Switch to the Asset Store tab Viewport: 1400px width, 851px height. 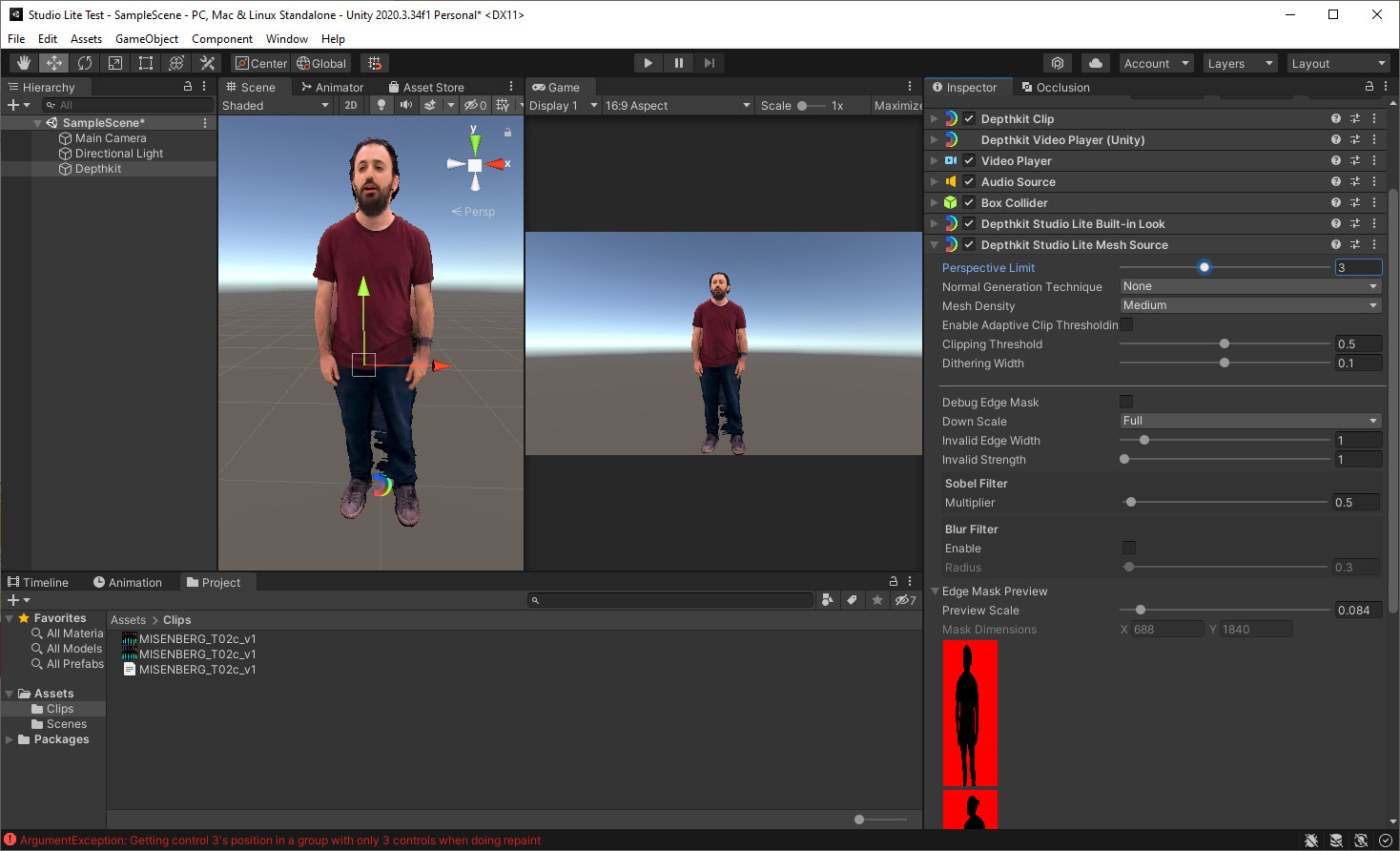pos(426,87)
